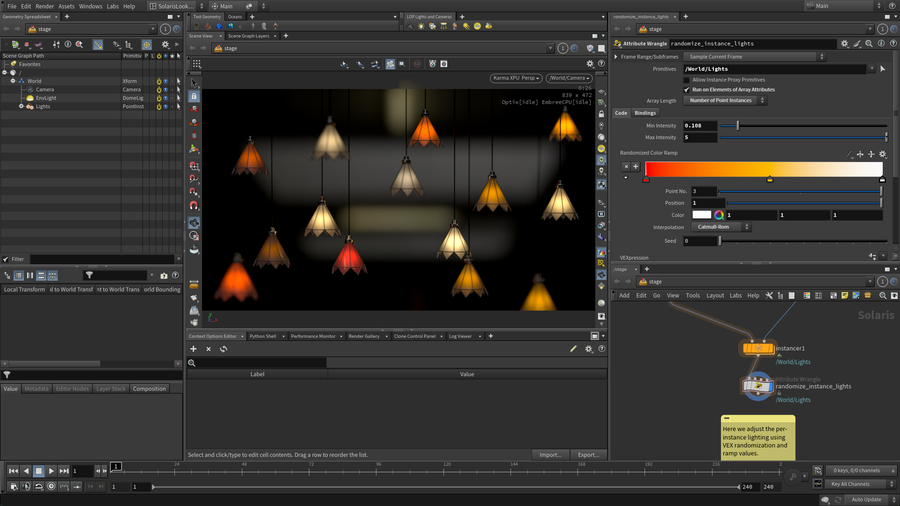Expand the World prim in scene graph
This screenshot has height=506, width=900.
[13, 81]
